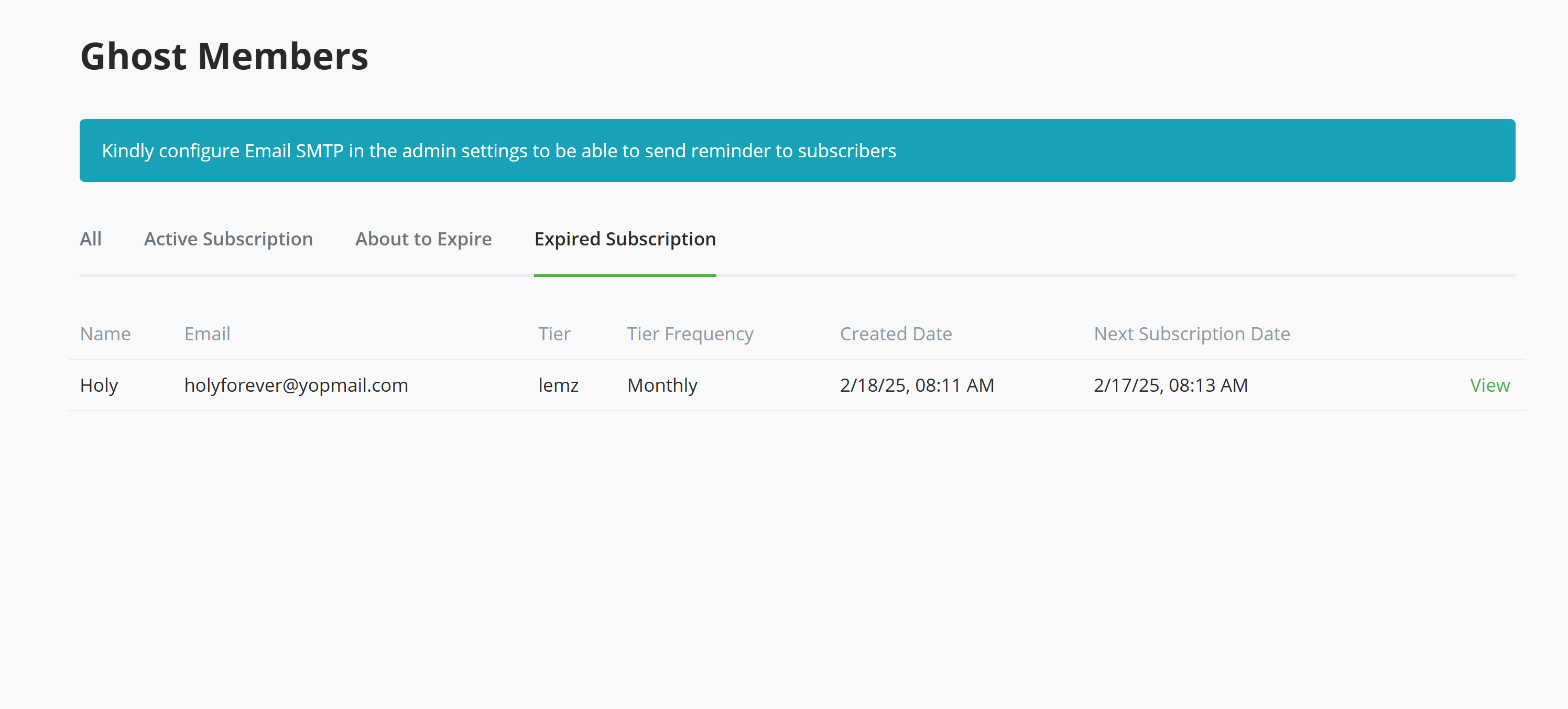Click the Created Date column header
This screenshot has width=1568, height=709.
coord(896,333)
